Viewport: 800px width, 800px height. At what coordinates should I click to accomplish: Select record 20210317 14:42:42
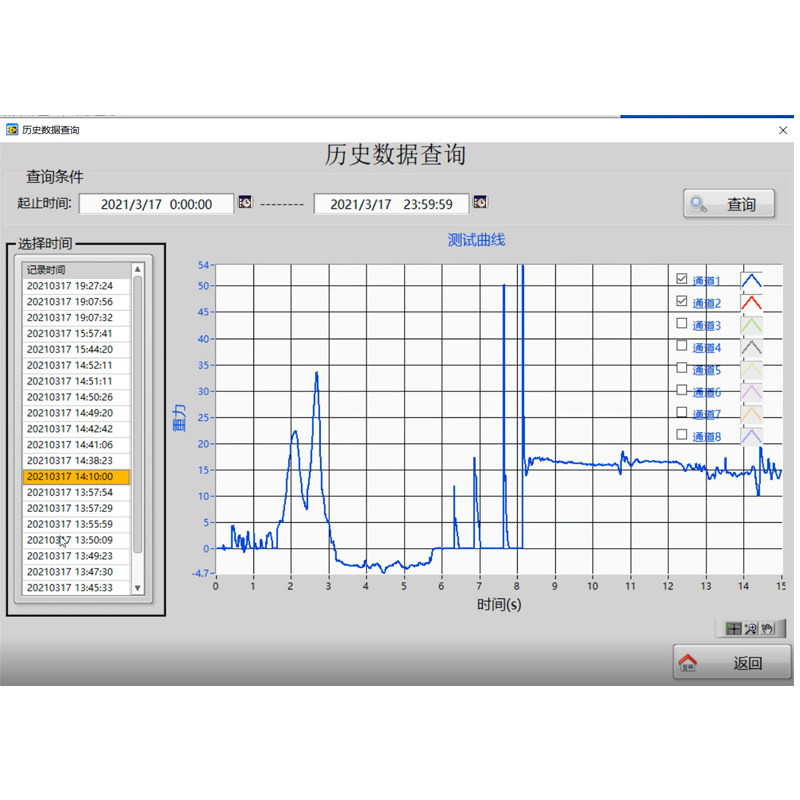click(77, 429)
